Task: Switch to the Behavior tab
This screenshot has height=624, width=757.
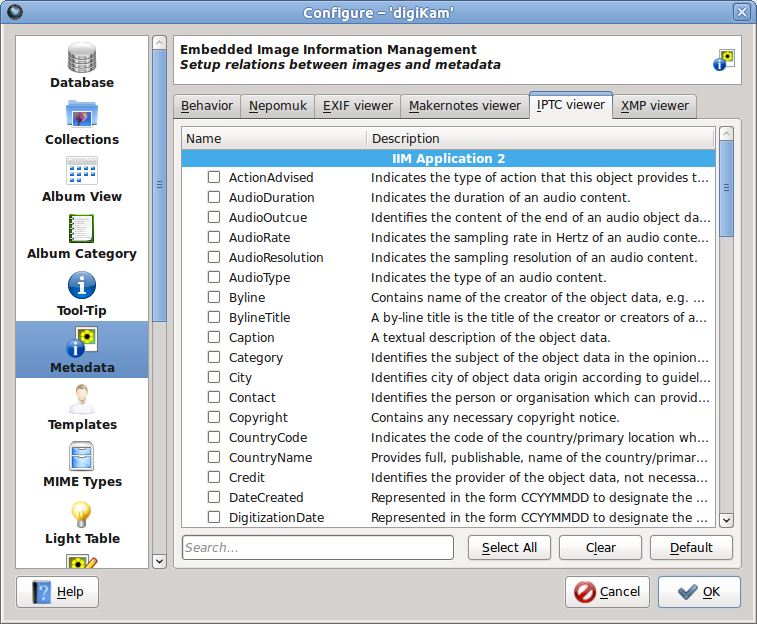Action: (207, 106)
